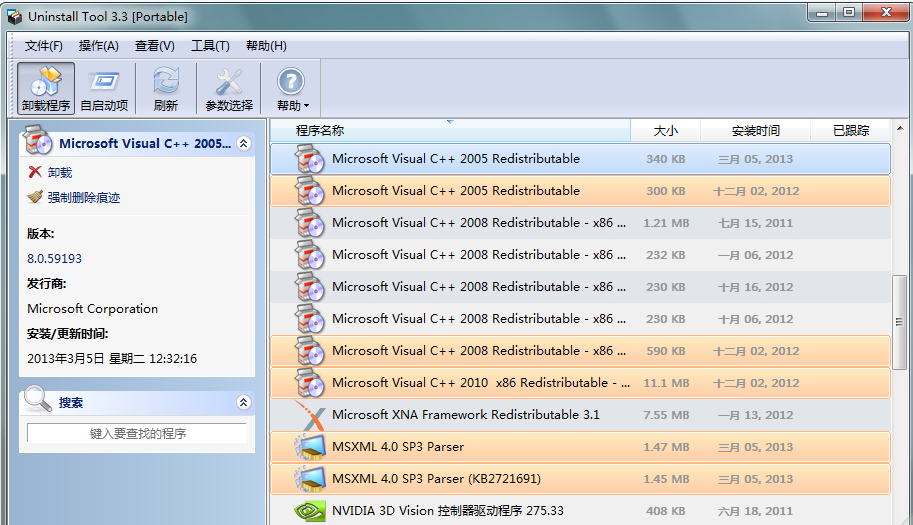Image resolution: width=913 pixels, height=525 pixels.
Task: Open the 帮助(H) menu
Action: point(266,46)
